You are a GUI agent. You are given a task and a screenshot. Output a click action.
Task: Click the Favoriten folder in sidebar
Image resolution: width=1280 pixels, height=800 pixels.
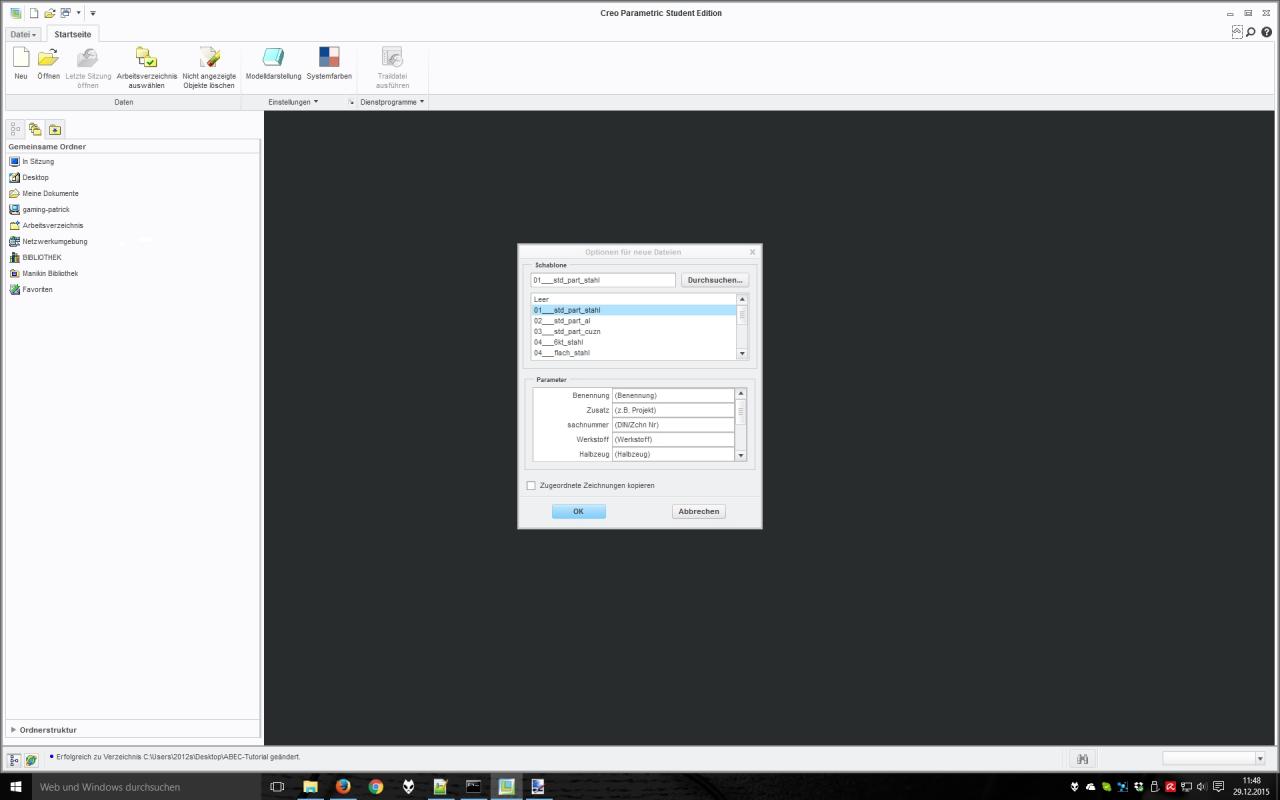coord(37,290)
